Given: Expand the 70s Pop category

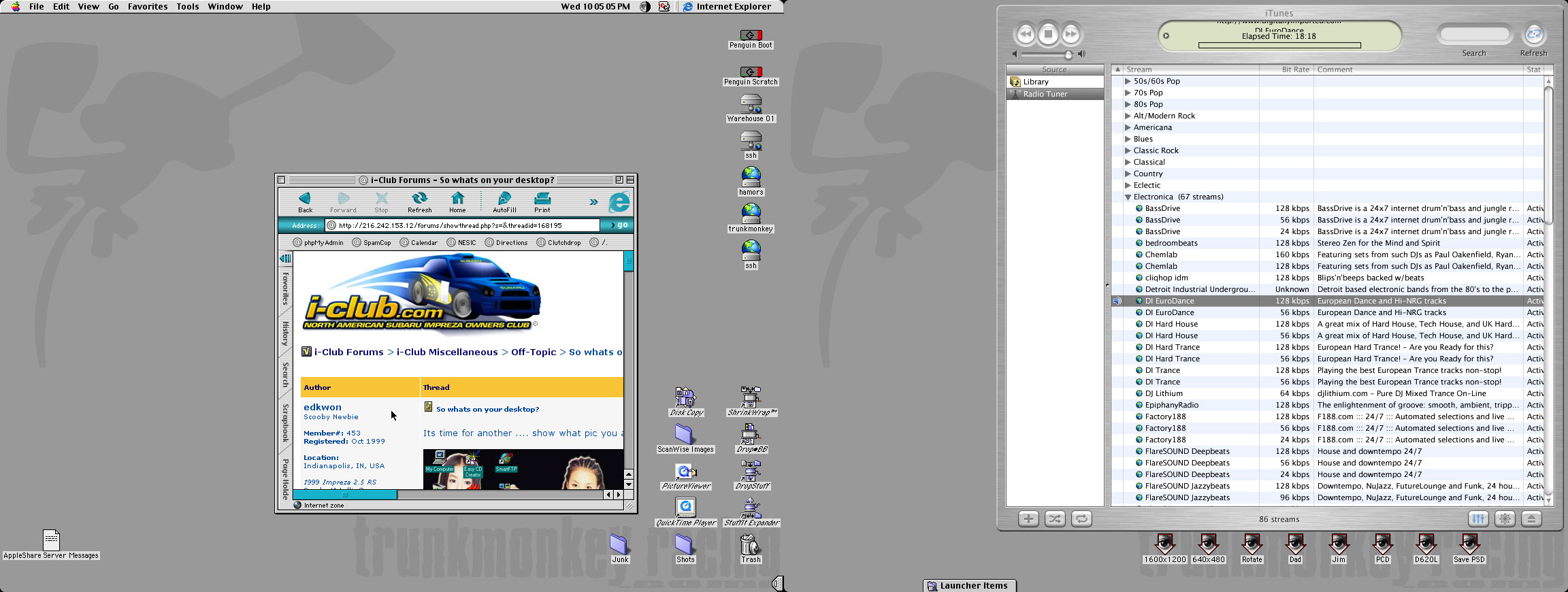Looking at the screenshot, I should (x=1128, y=93).
